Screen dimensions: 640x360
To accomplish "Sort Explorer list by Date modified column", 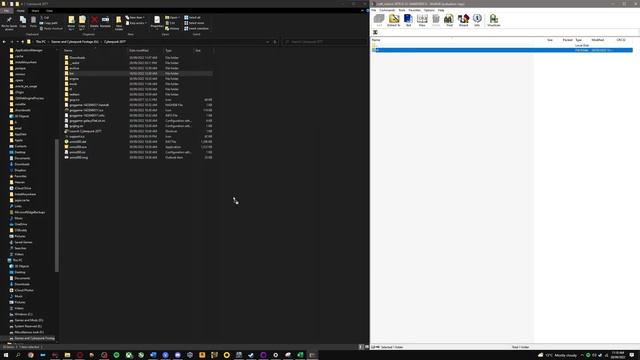I will click(139, 51).
